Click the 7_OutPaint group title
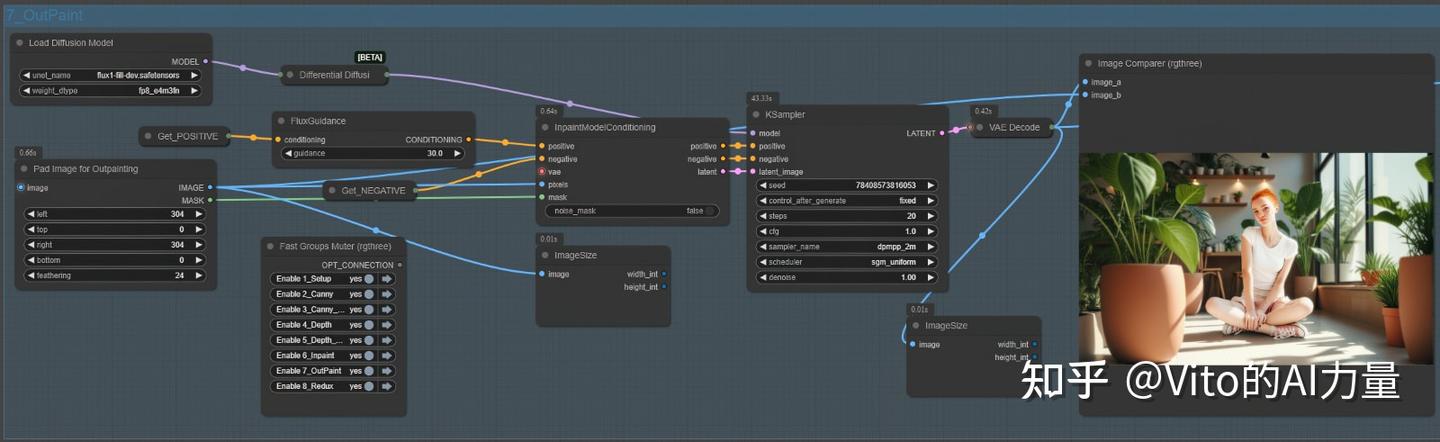Screen dimensions: 1440x442 pyautogui.click(x=44, y=15)
